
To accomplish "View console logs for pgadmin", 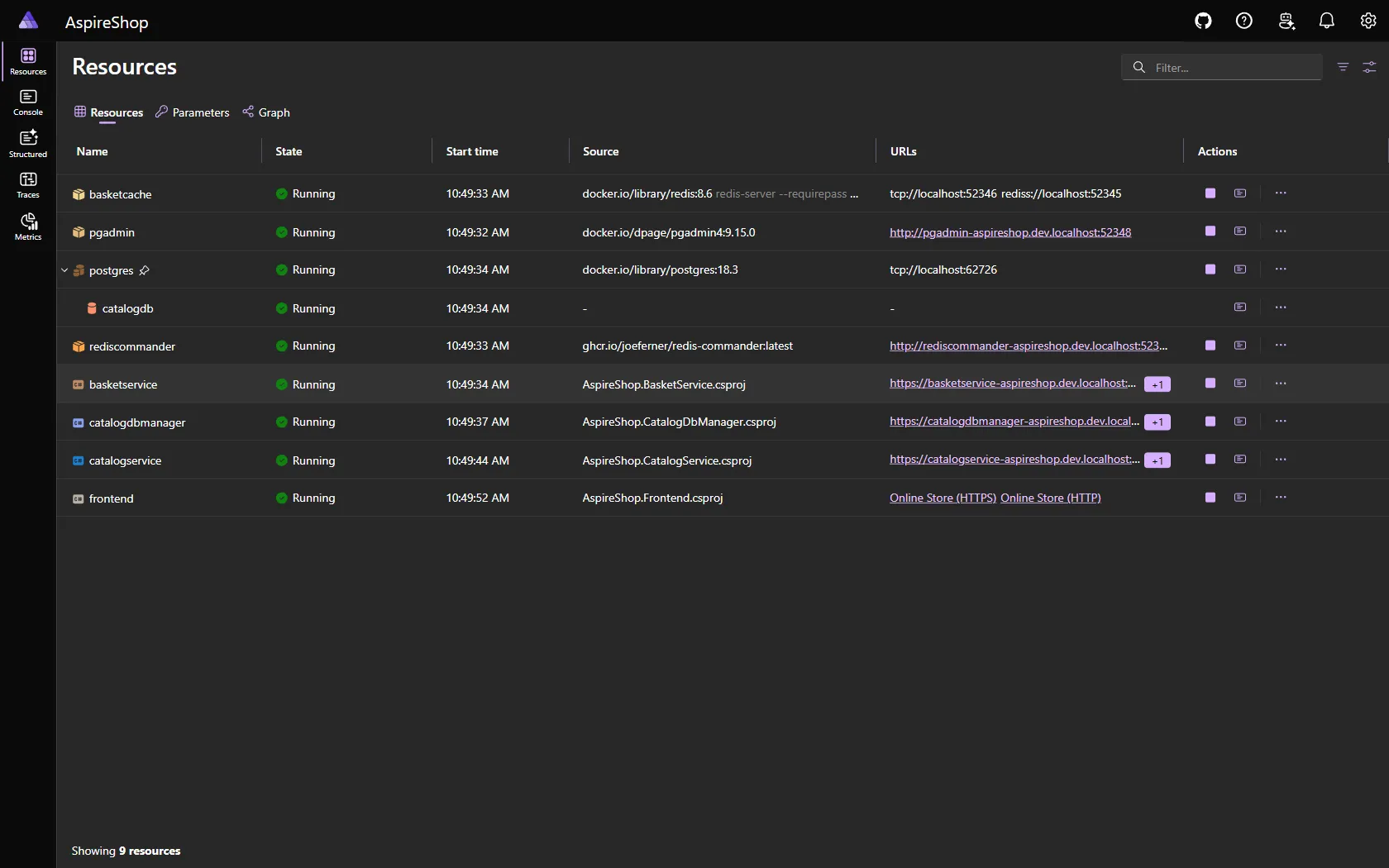I will coord(1240,231).
